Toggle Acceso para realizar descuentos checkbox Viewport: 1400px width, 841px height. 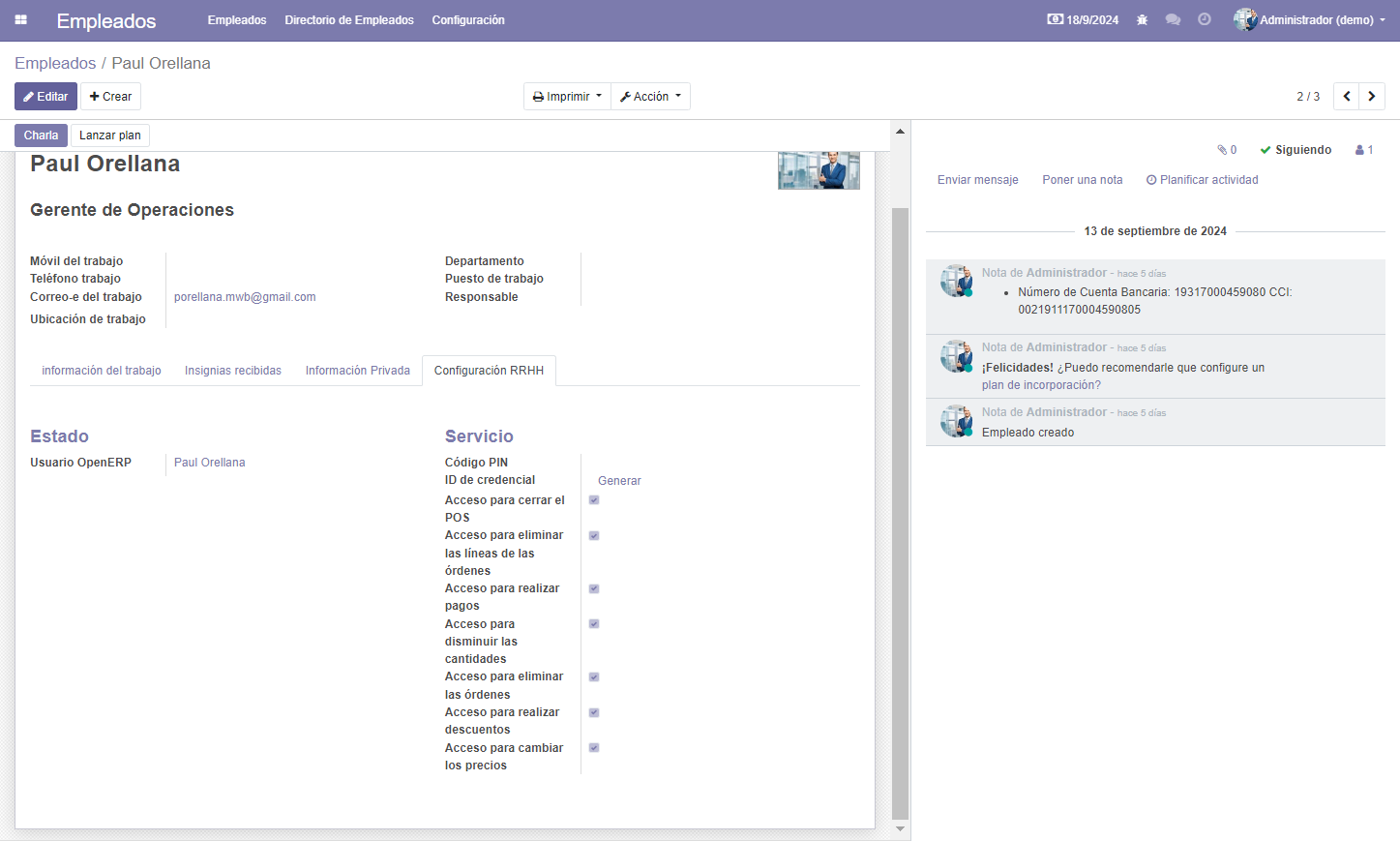594,712
